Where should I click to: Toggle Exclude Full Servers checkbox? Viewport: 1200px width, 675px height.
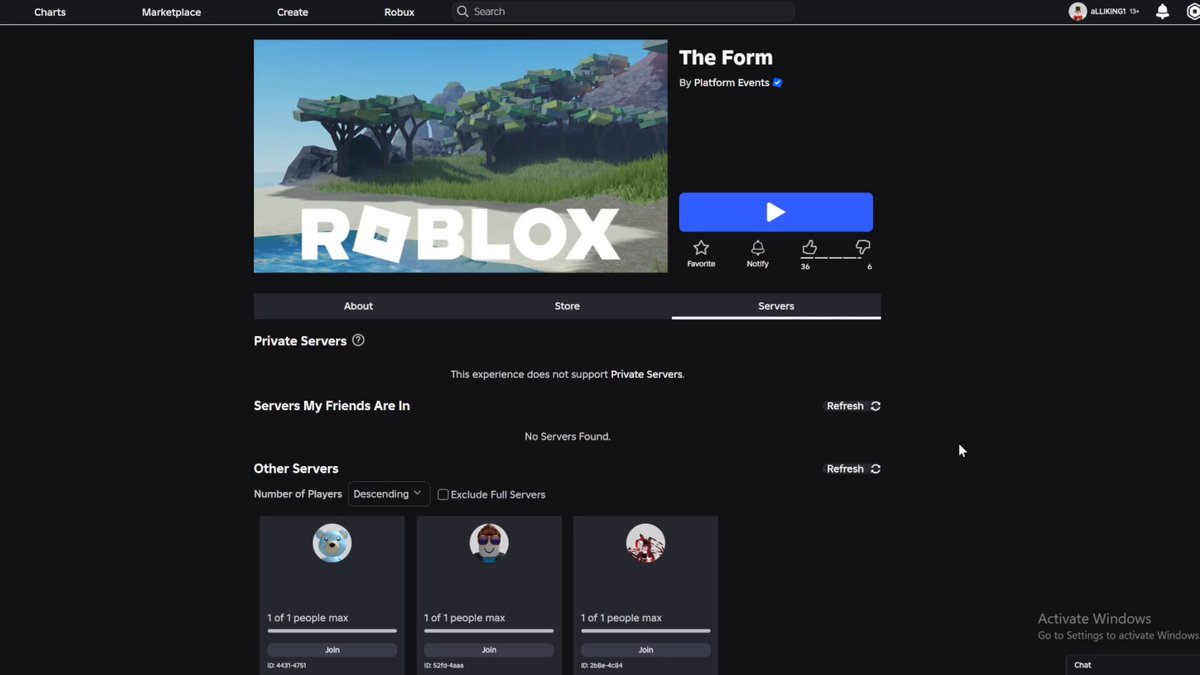coord(443,495)
